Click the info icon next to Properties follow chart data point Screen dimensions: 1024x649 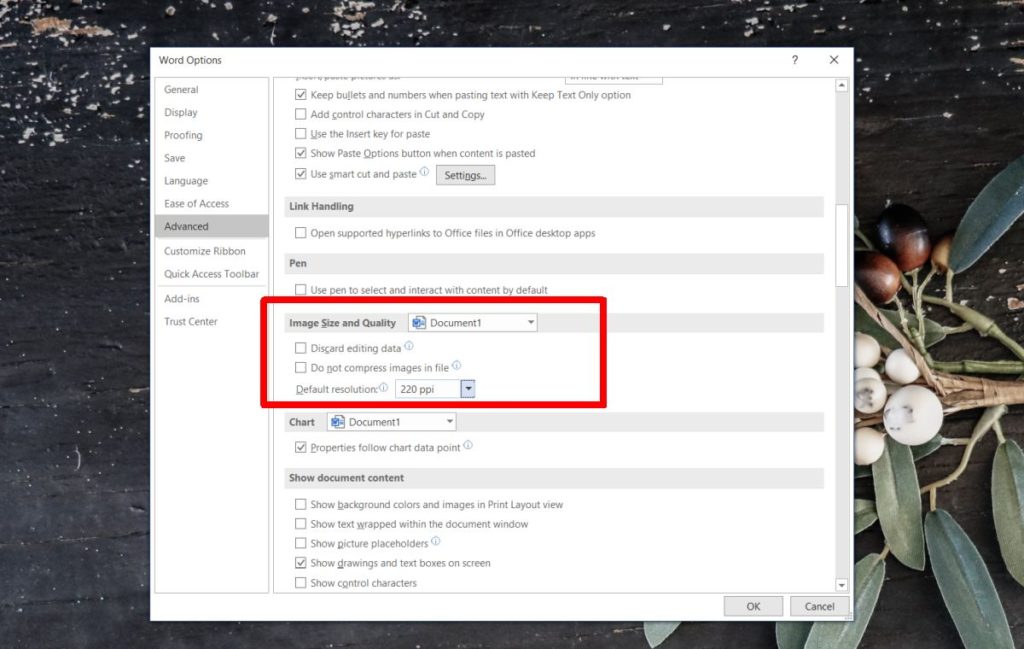point(469,447)
